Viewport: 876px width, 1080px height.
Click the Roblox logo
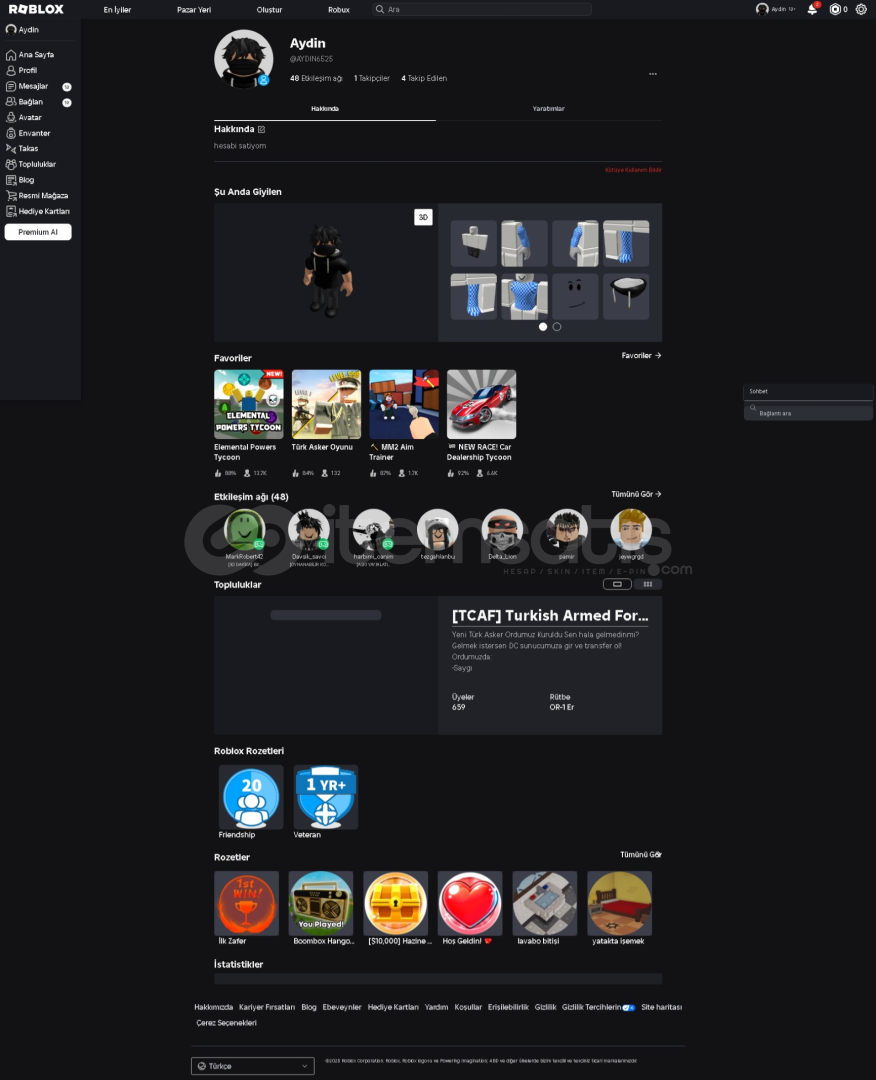click(36, 9)
